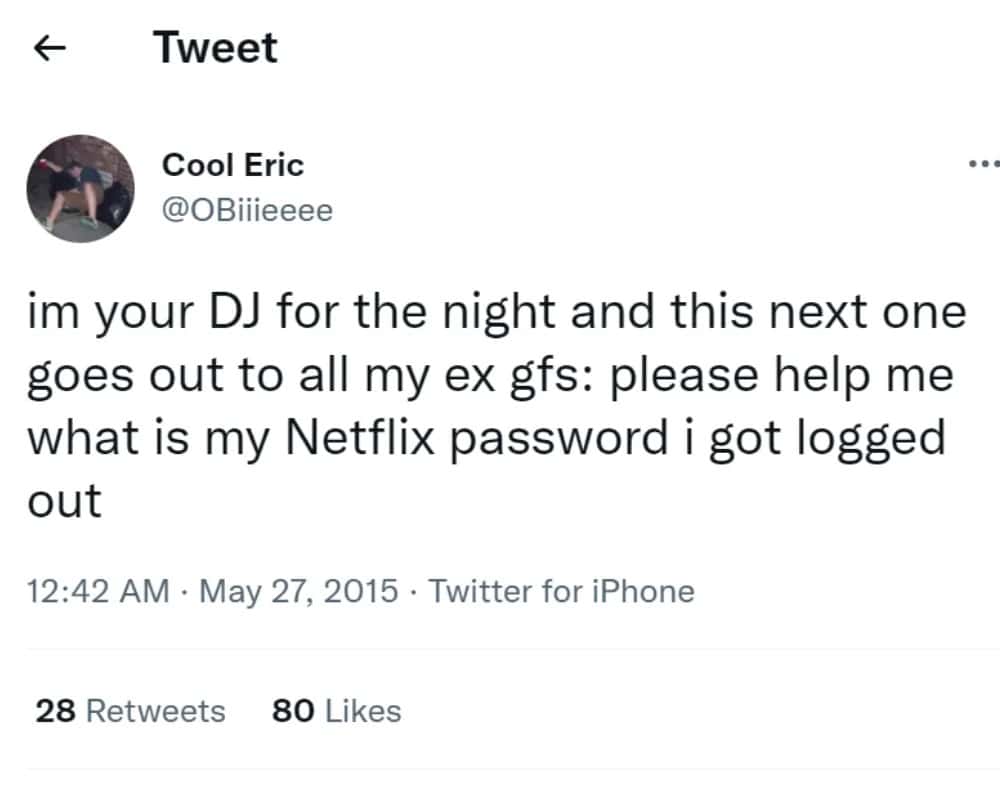Viewport: 1000px width, 800px height.
Task: Open Cool Eric's profile picture
Action: click(80, 189)
